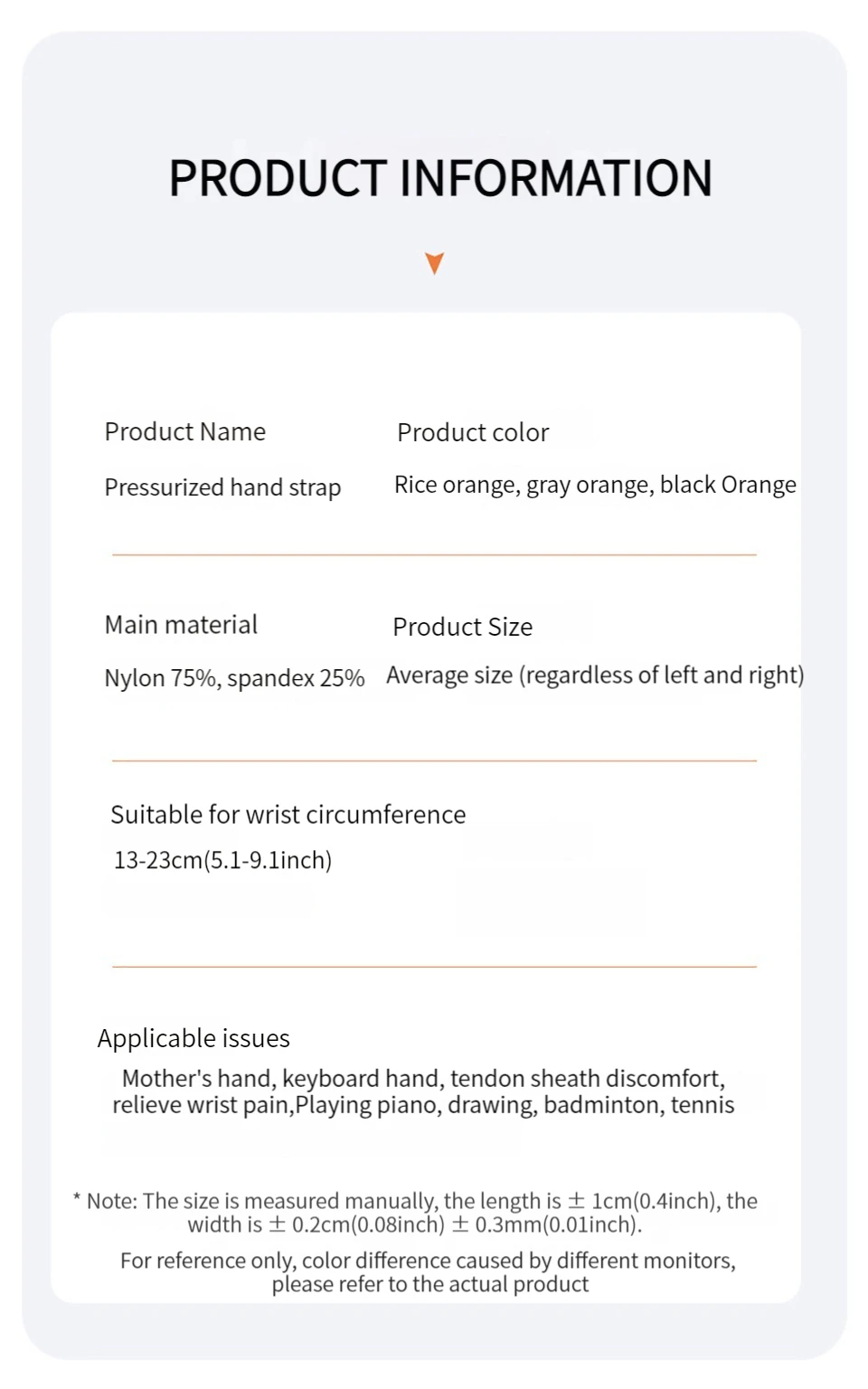Click the orange divider line below Product Name row
This screenshot has height=1389, width=868.
(434, 554)
